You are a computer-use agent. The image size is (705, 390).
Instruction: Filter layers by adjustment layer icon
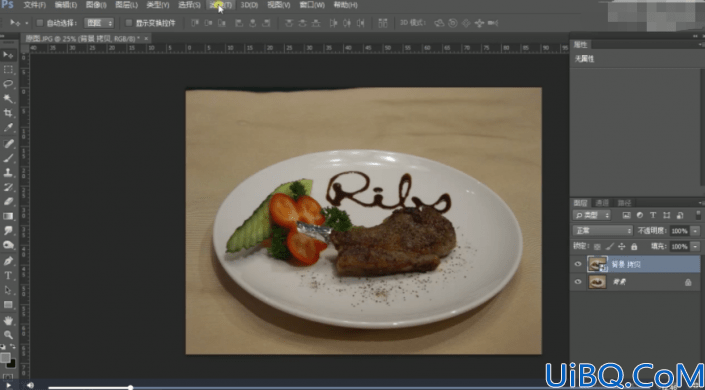pos(640,215)
